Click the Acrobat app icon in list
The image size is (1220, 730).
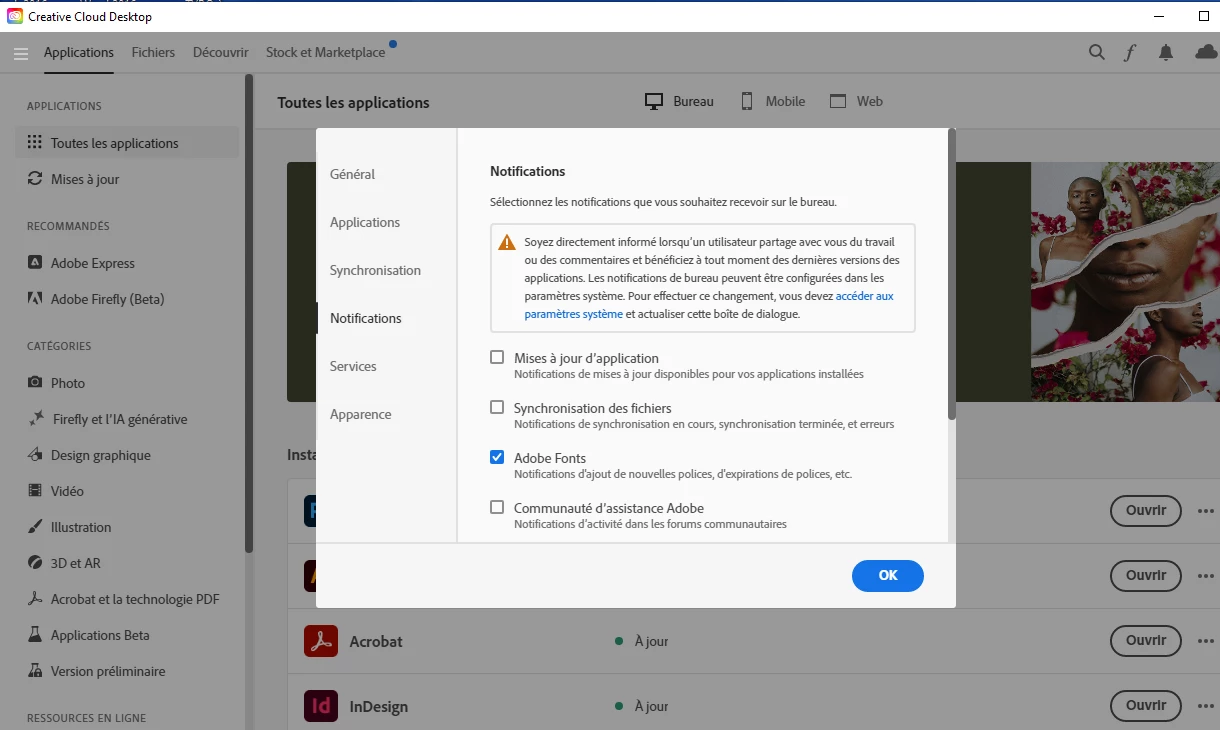tap(321, 641)
